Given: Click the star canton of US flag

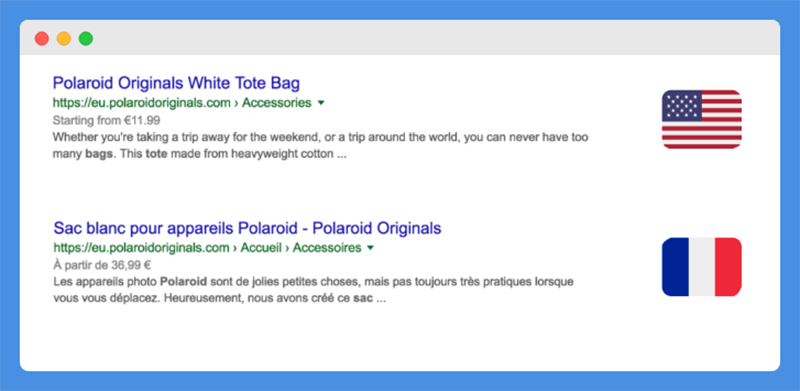Looking at the screenshot, I should [682, 106].
